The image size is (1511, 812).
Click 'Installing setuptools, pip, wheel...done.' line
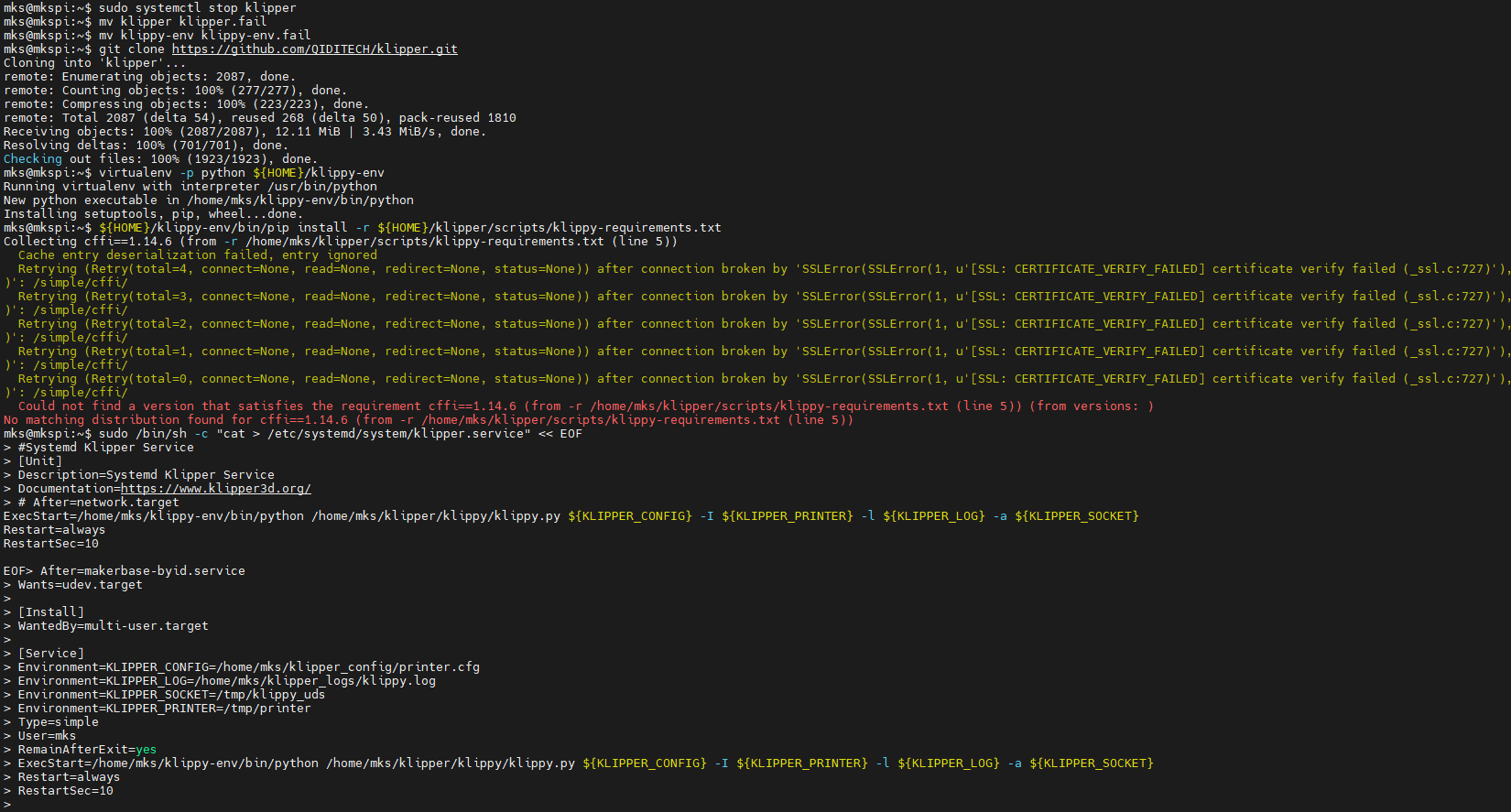click(x=151, y=214)
